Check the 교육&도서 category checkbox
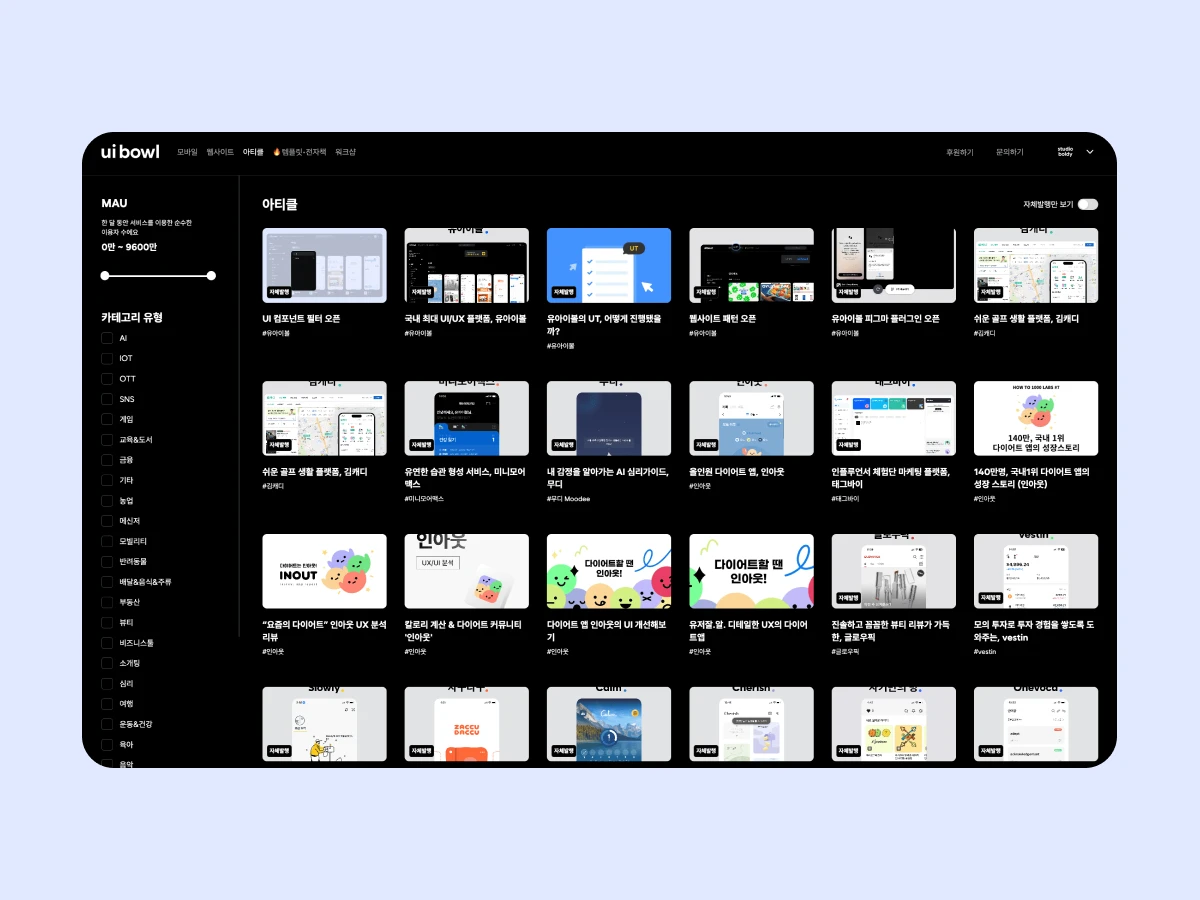 click(107, 440)
